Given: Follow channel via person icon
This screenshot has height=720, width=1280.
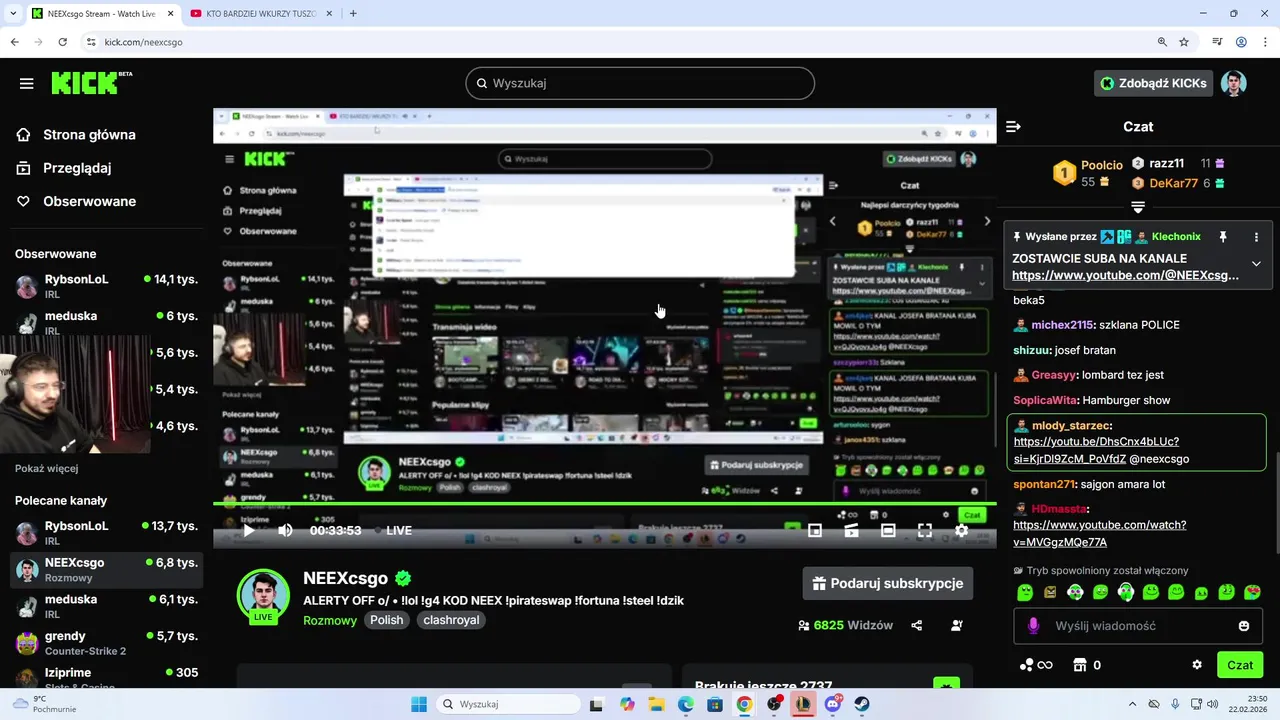Looking at the screenshot, I should tap(957, 626).
